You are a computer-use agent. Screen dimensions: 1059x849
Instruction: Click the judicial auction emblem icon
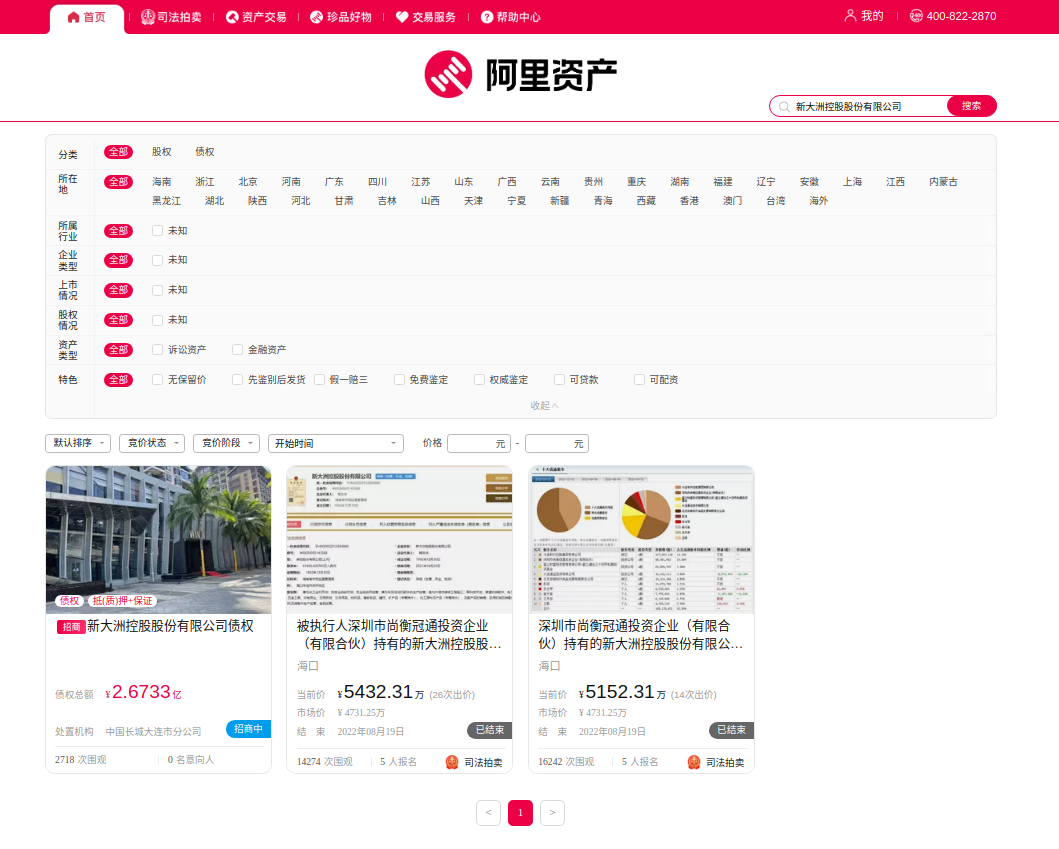(147, 17)
